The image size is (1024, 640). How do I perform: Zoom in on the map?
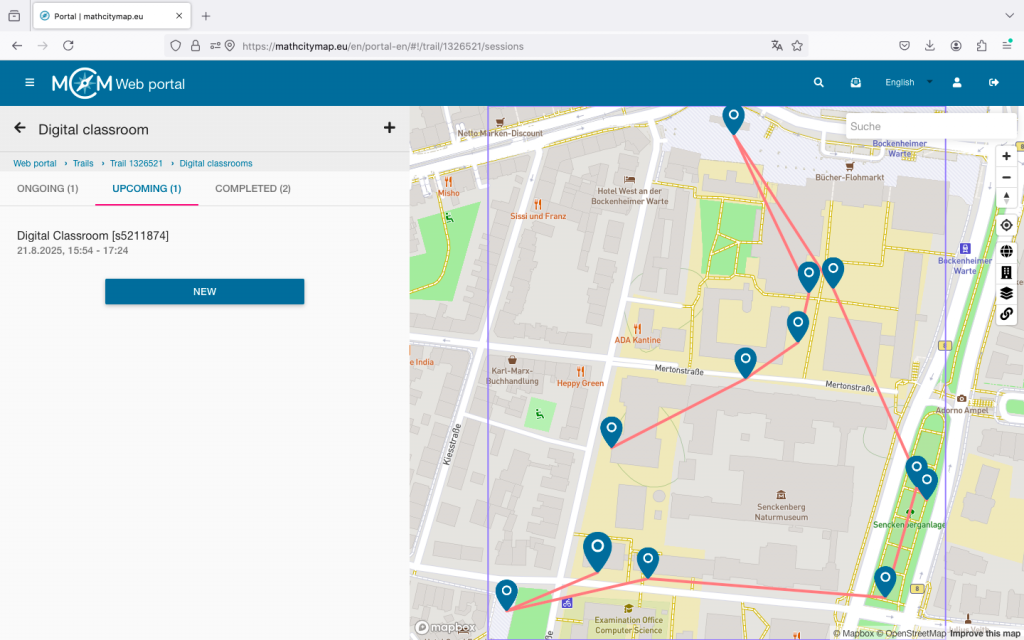tap(1006, 156)
